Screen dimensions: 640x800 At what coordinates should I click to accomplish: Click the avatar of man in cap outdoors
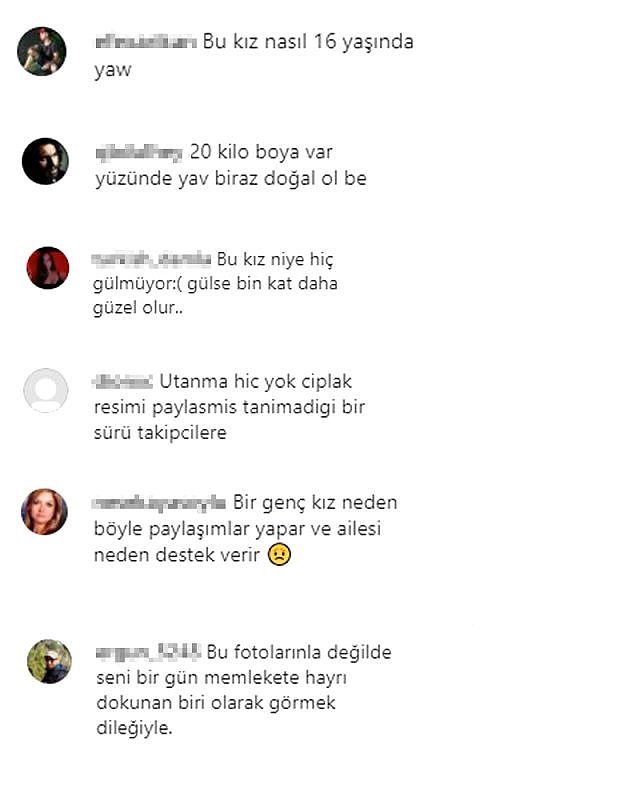(50, 661)
